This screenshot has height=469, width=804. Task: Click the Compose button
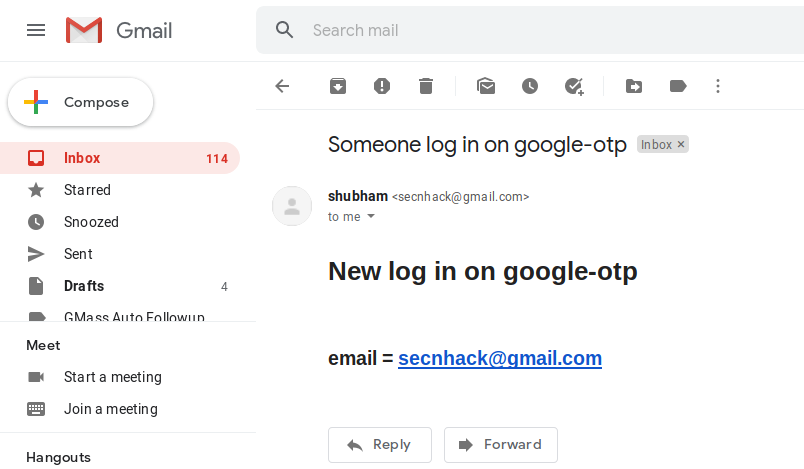coord(81,102)
